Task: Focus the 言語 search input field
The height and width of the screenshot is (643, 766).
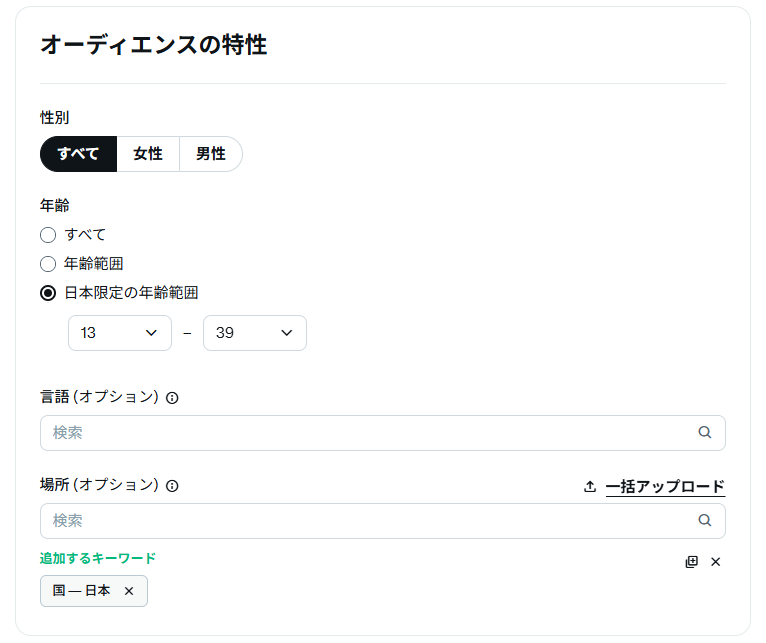Action: tap(383, 433)
